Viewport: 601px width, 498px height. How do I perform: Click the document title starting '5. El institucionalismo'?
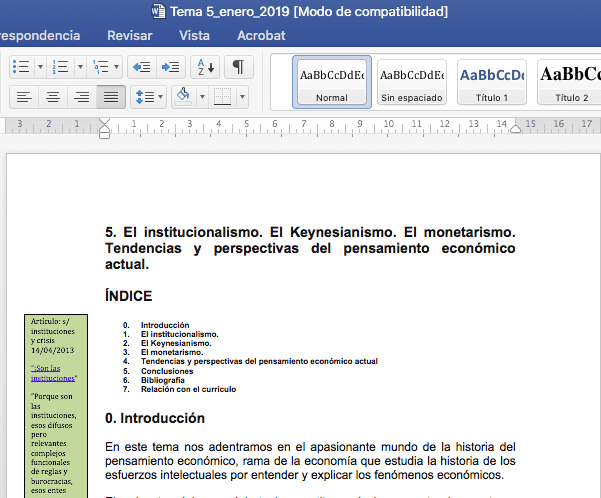click(310, 248)
